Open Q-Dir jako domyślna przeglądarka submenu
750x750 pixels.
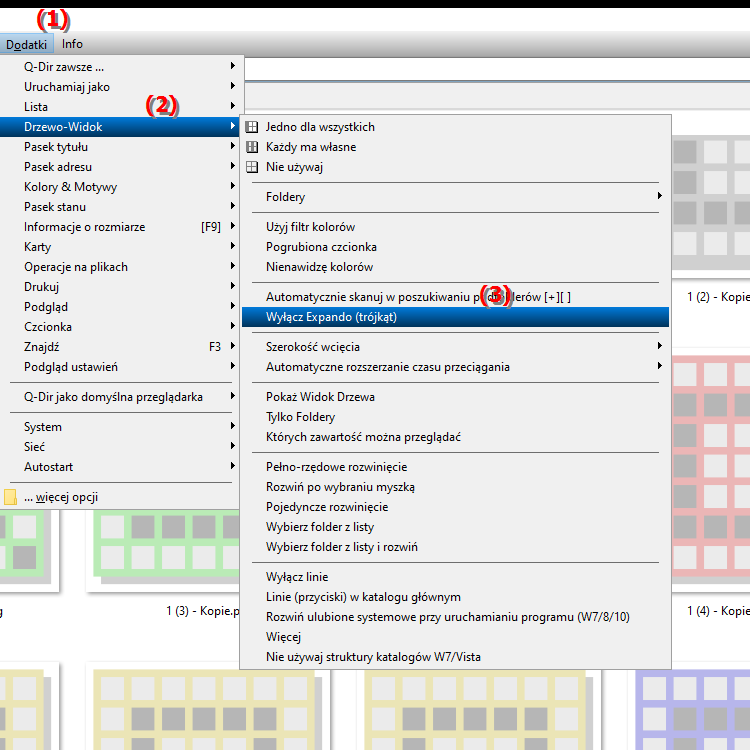(120, 397)
